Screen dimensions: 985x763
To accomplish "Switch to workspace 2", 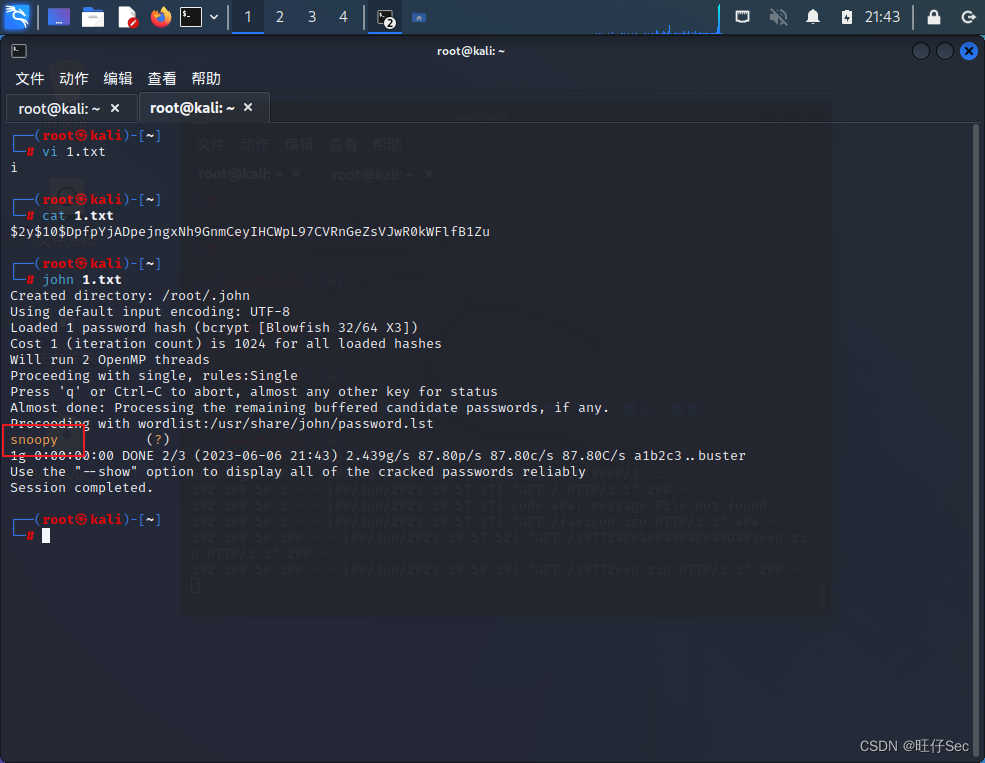I will point(280,17).
